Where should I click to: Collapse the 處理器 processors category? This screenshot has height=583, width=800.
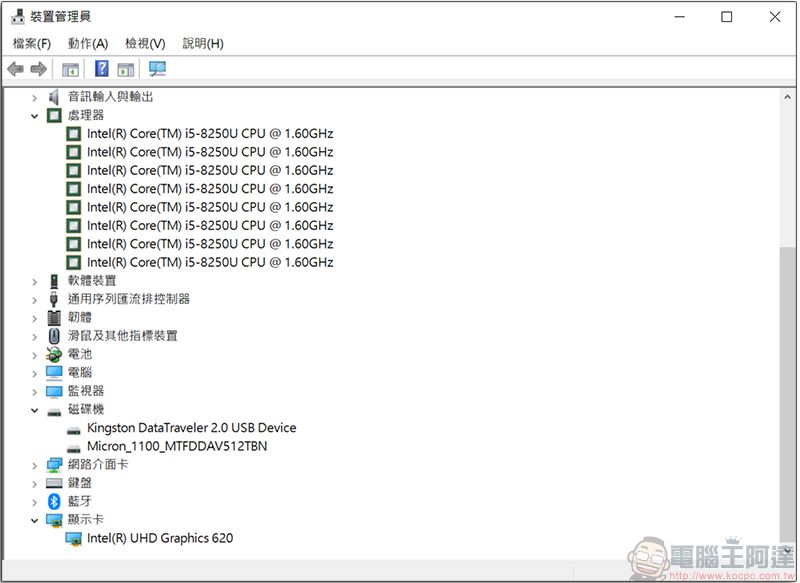[34, 116]
